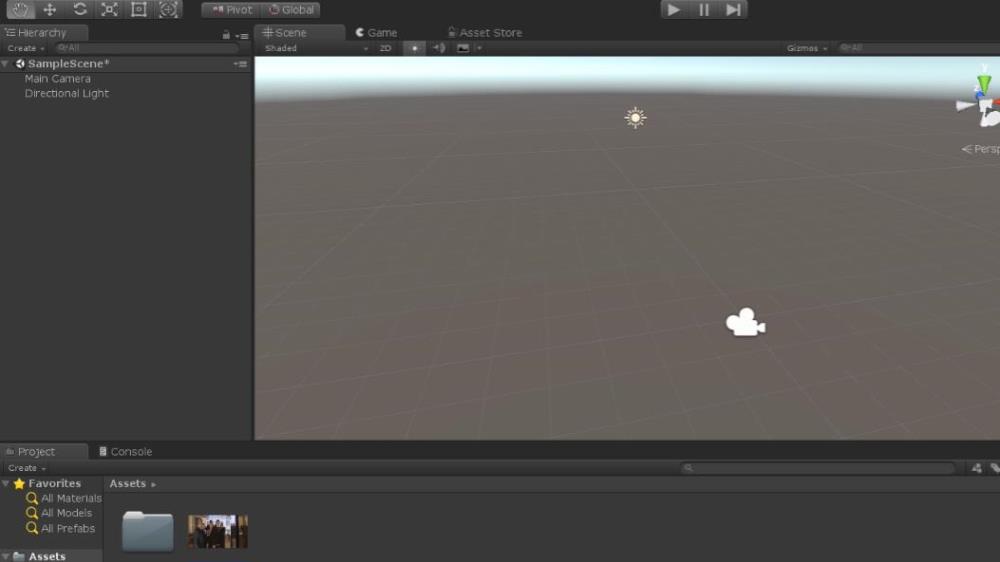Select the Scale tool
The width and height of the screenshot is (1000, 562).
pos(109,10)
